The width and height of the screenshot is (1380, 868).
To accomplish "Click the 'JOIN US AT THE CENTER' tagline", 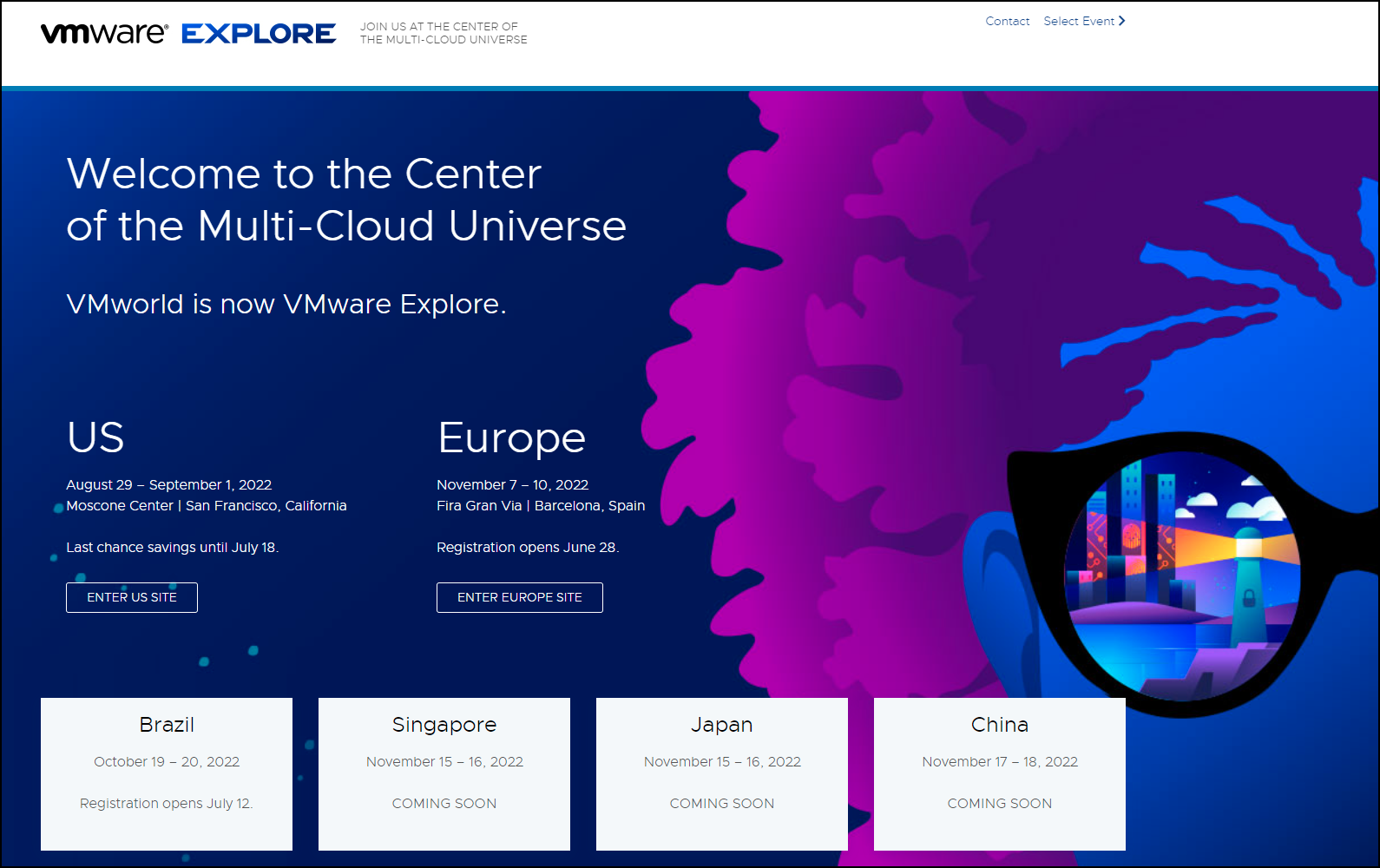I will (x=444, y=33).
